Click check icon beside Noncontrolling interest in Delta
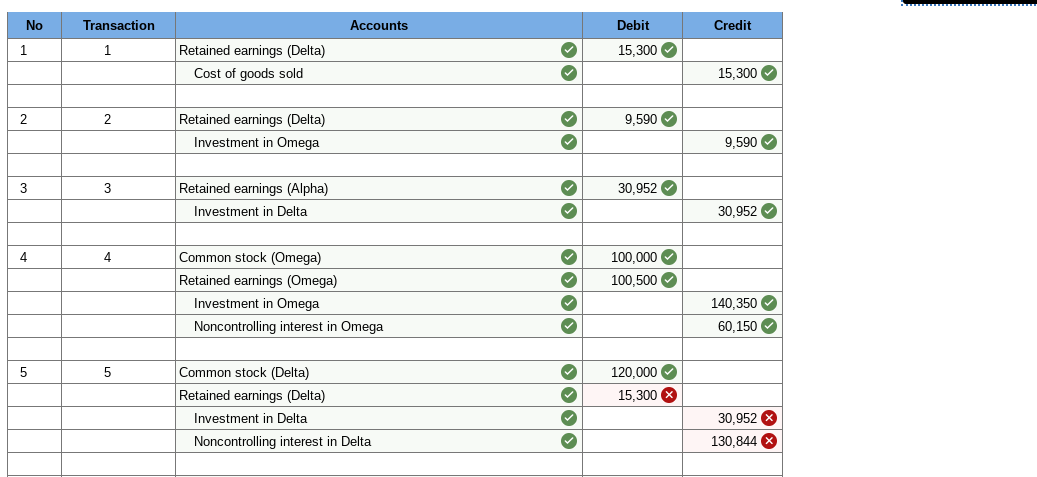Screen dimensions: 1037x477 (568, 441)
